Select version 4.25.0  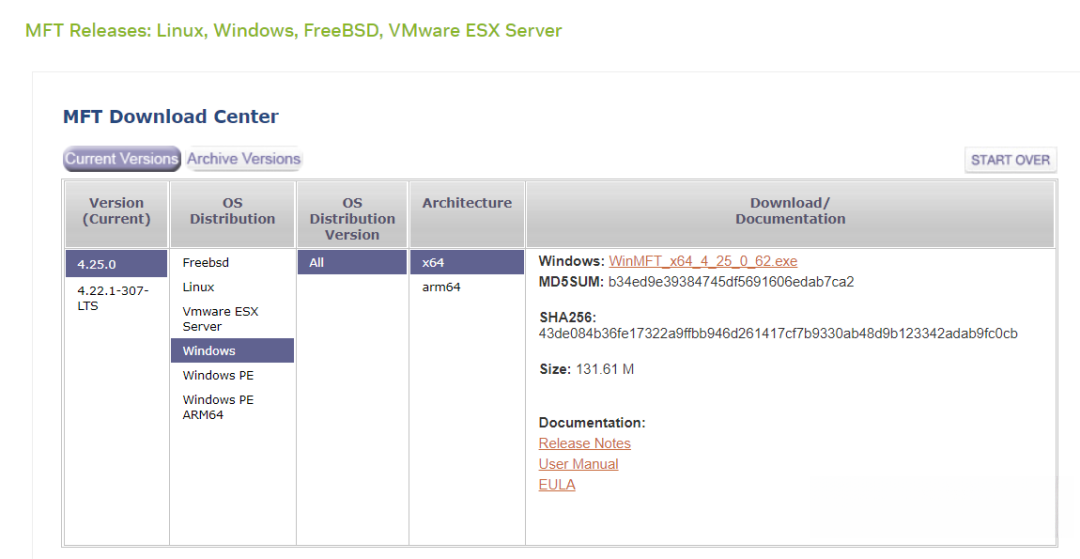[116, 264]
